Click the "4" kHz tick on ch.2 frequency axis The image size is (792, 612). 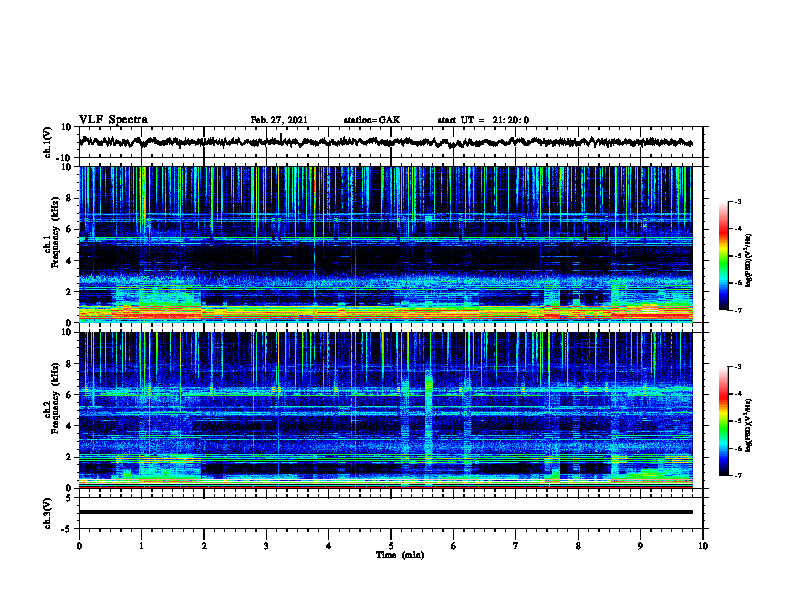(69, 426)
